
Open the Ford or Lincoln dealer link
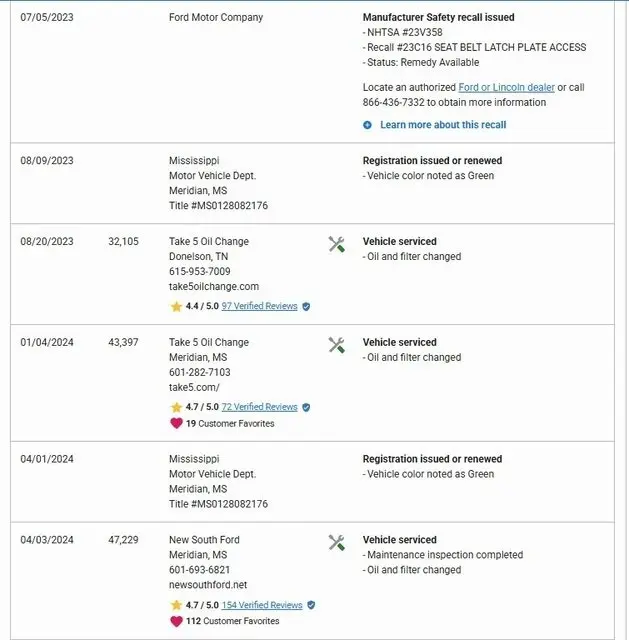[x=506, y=87]
